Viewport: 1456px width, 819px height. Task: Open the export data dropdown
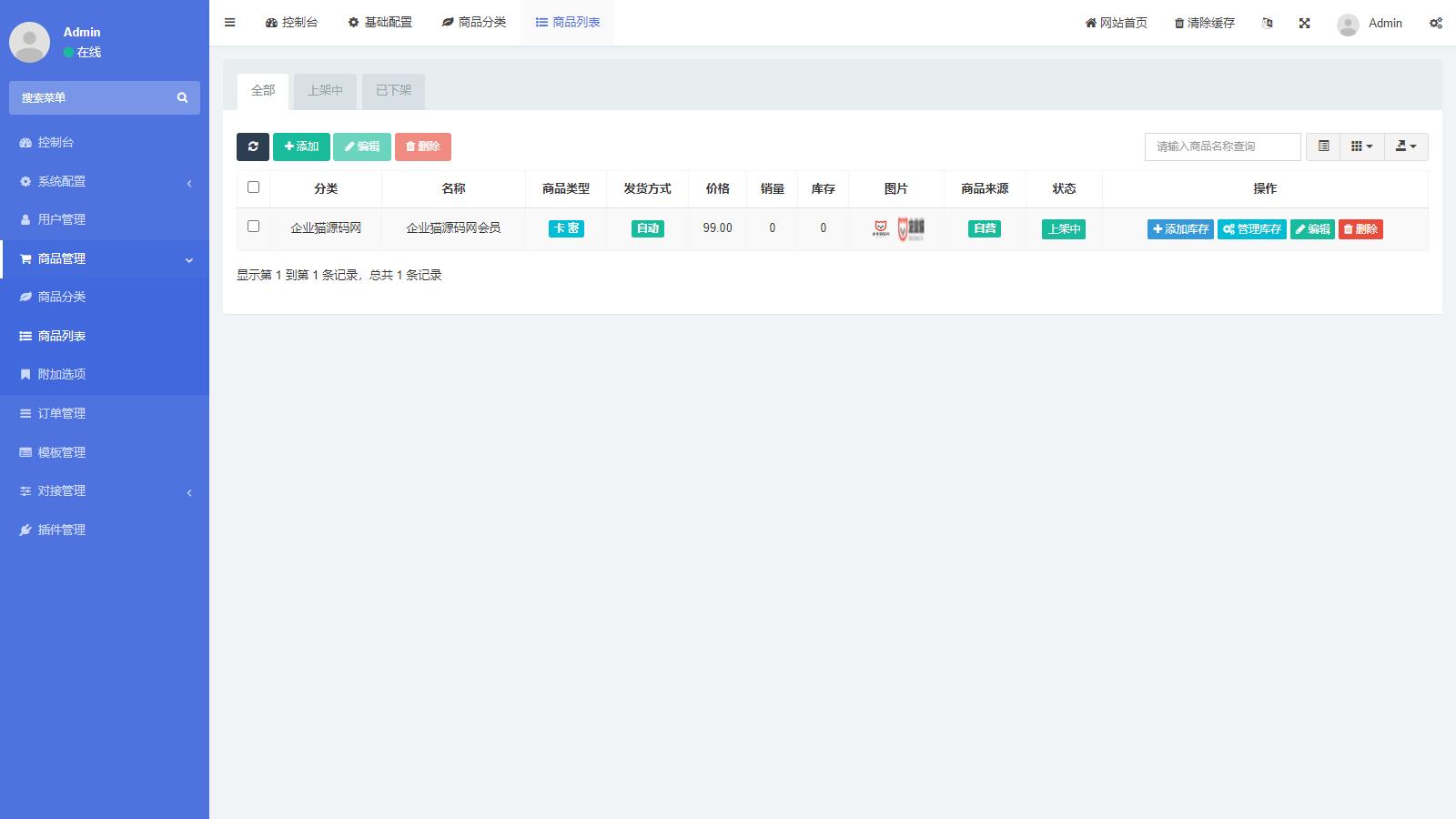click(1406, 147)
